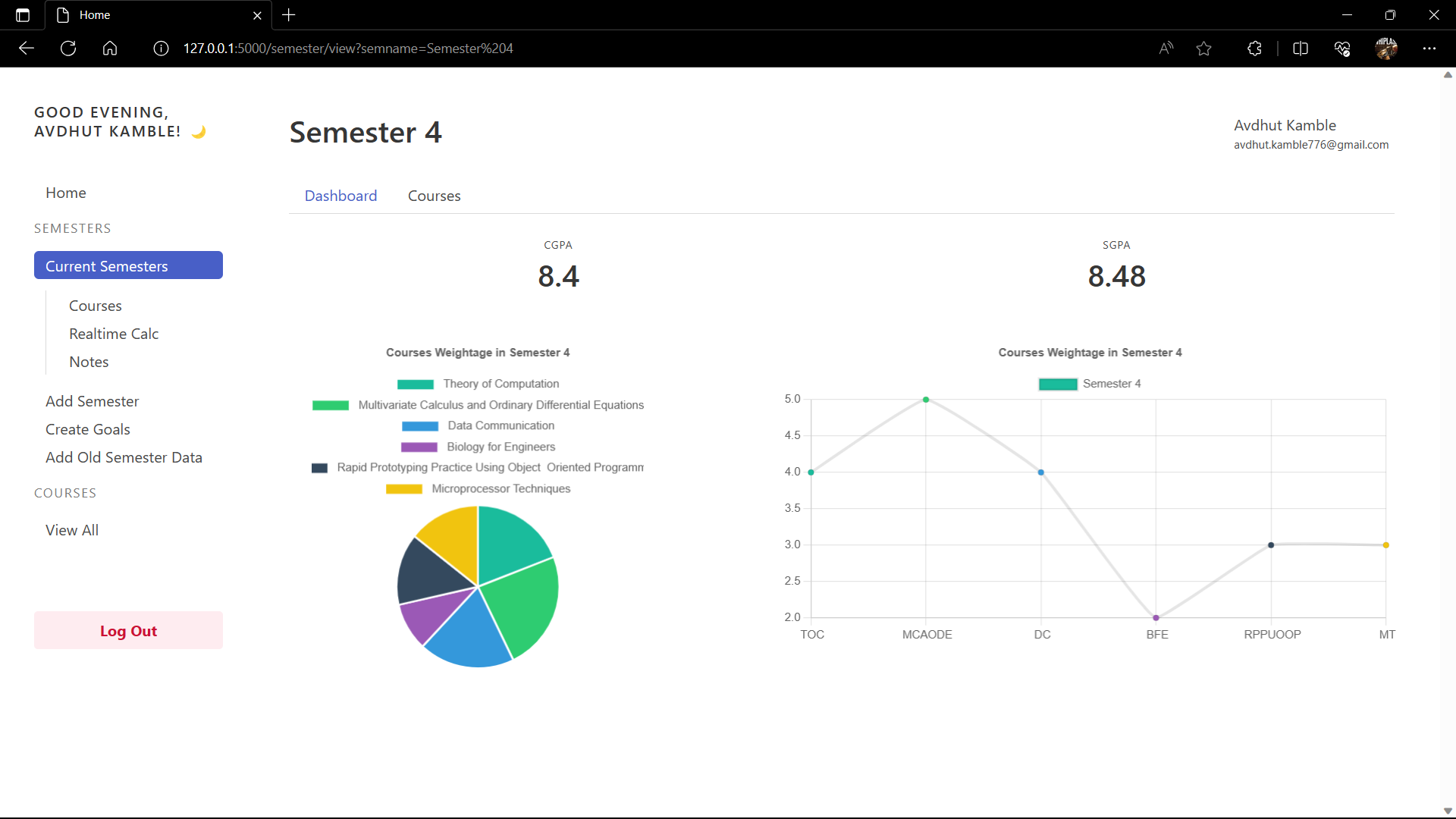
Task: Open the browser profile avatar
Action: point(1387,48)
